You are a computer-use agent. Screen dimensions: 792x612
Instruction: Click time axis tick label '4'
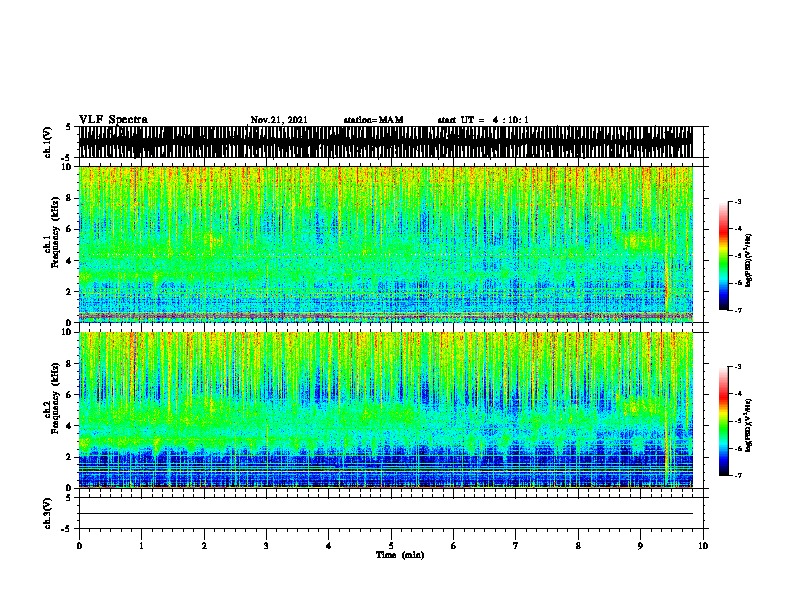tap(329, 545)
